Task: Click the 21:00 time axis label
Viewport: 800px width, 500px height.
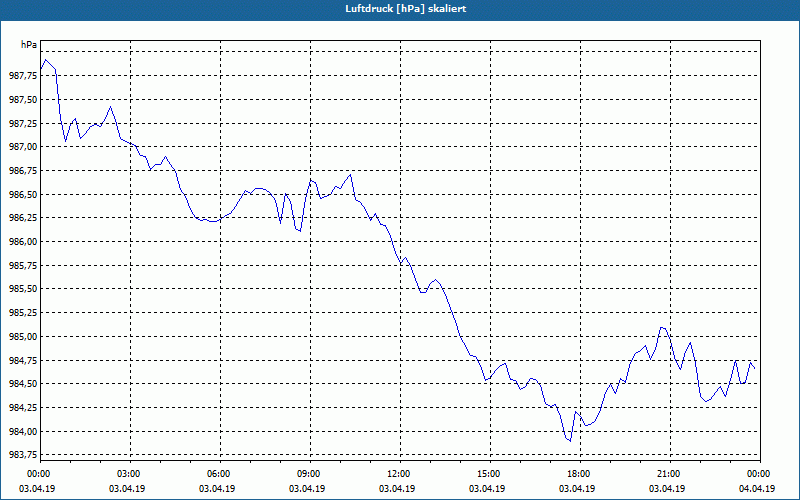Action: (x=670, y=474)
